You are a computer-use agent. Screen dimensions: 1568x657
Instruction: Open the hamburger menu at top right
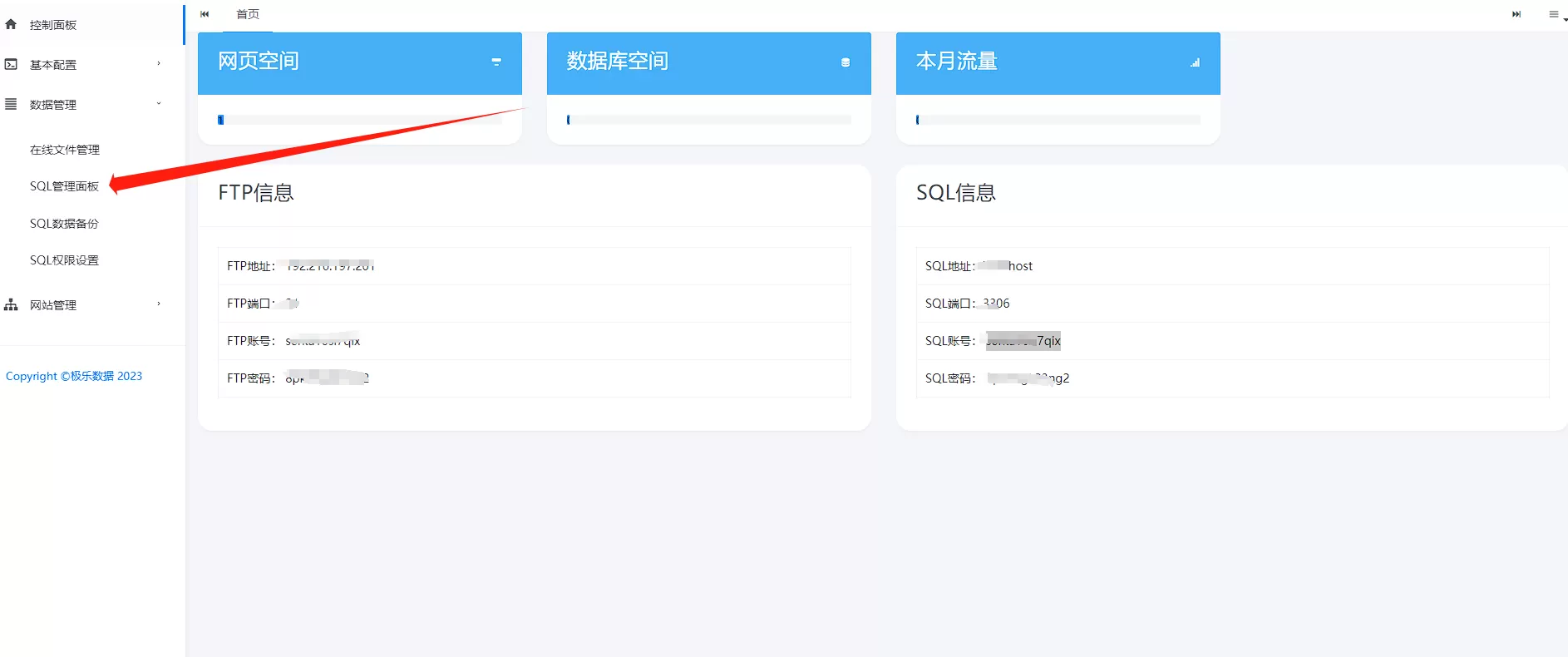pos(1553,14)
